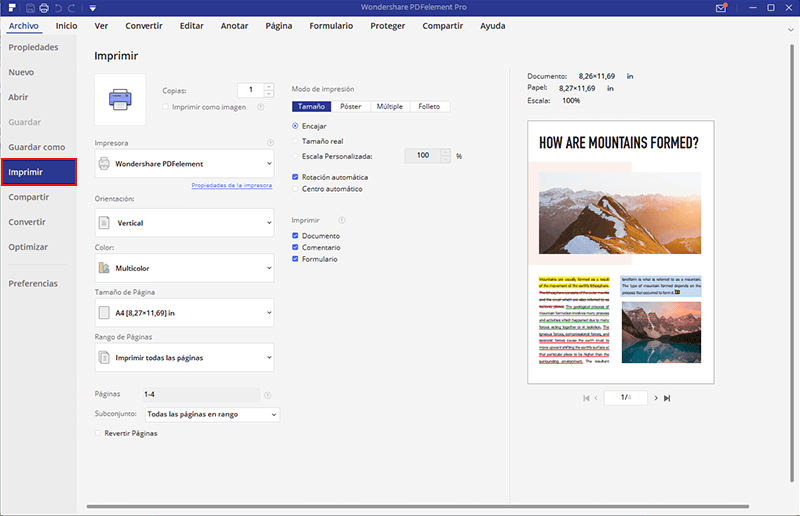Collapse the ribbon with the chevron
800x516 pixels.
coord(790,30)
